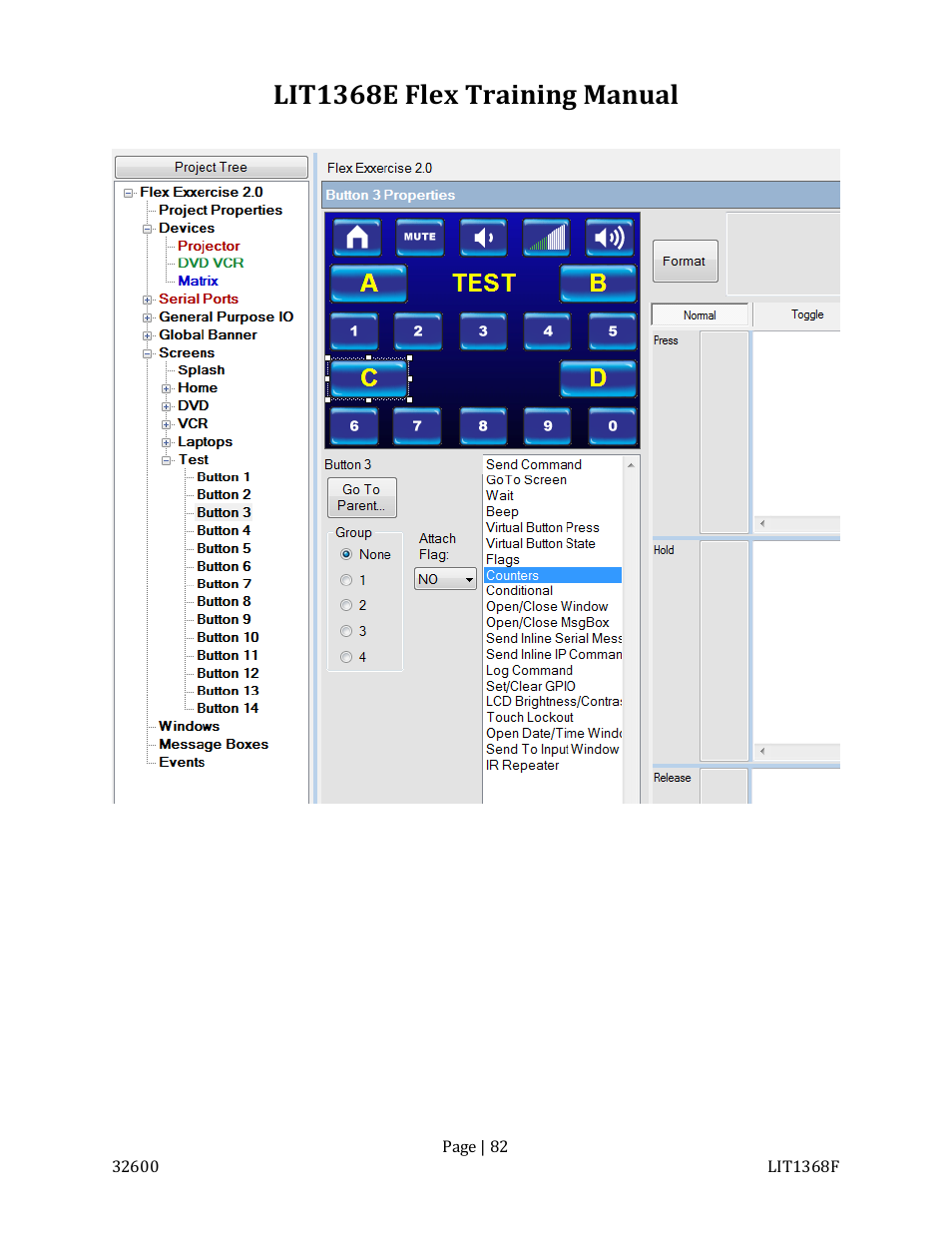Screen dimensions: 952x1233
Task: Select numeric button 9 in preview
Action: (x=548, y=426)
